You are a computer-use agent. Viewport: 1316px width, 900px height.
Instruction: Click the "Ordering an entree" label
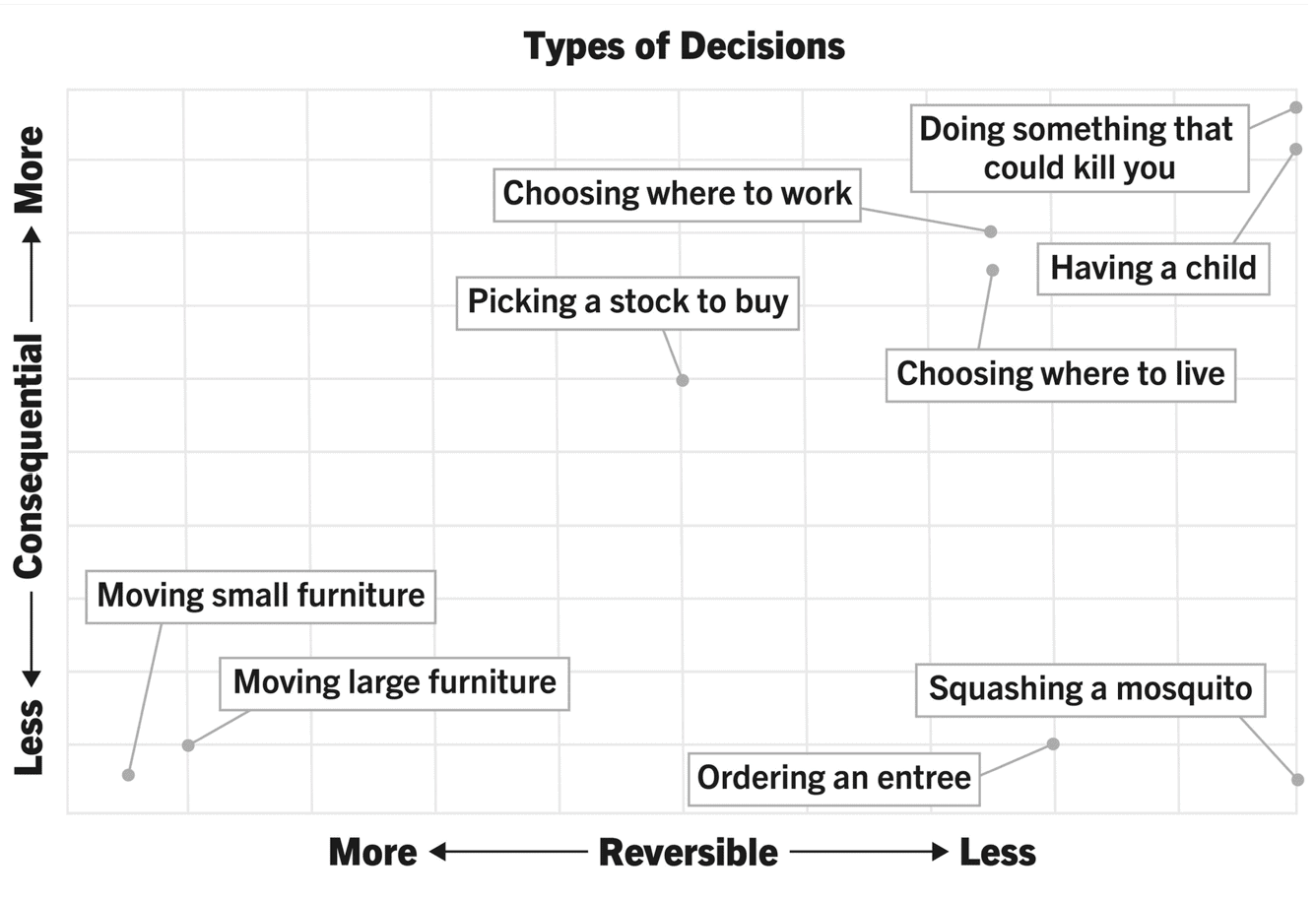[833, 778]
